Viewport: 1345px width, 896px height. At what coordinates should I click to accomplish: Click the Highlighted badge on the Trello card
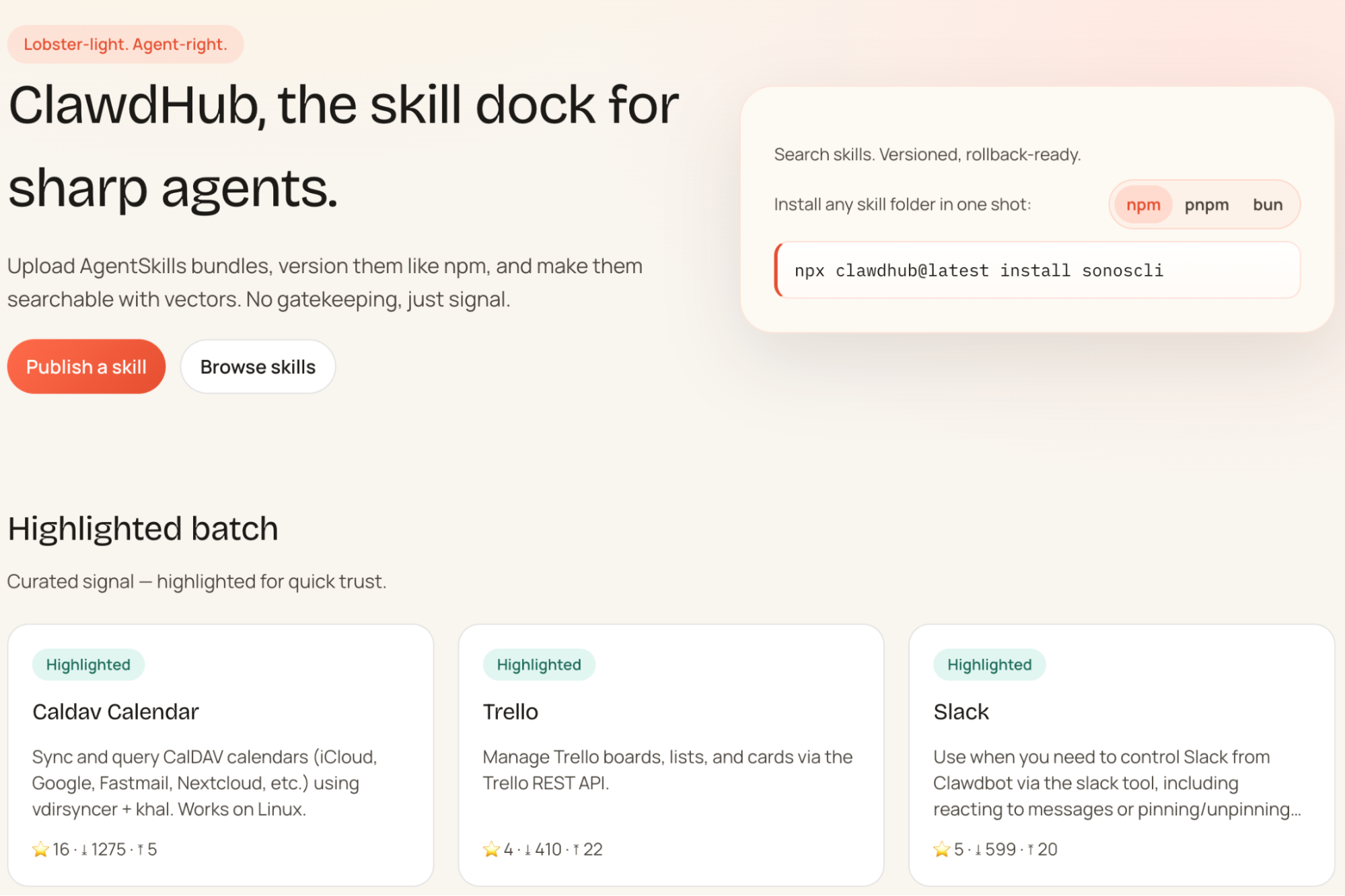538,665
